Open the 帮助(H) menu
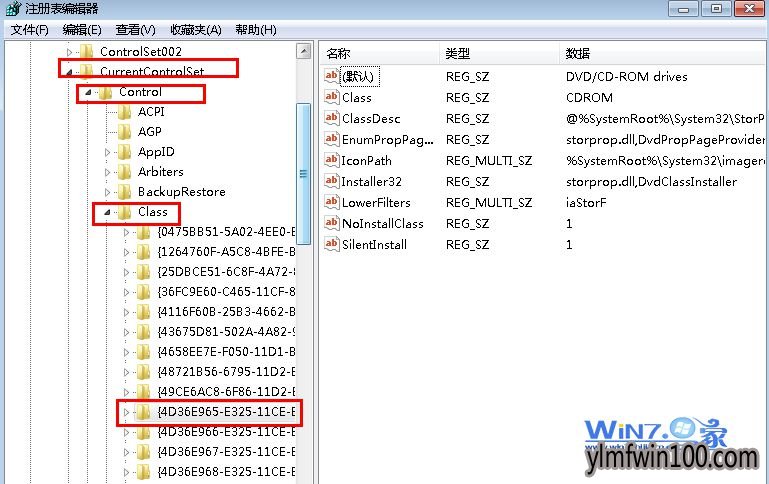This screenshot has height=484, width=769. tap(256, 30)
